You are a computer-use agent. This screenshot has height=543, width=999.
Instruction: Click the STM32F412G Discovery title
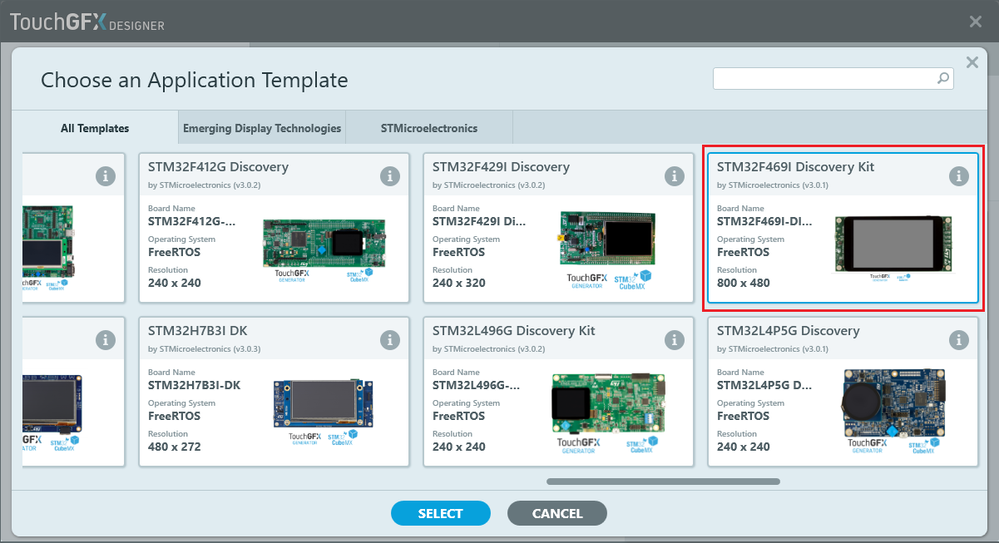218,167
